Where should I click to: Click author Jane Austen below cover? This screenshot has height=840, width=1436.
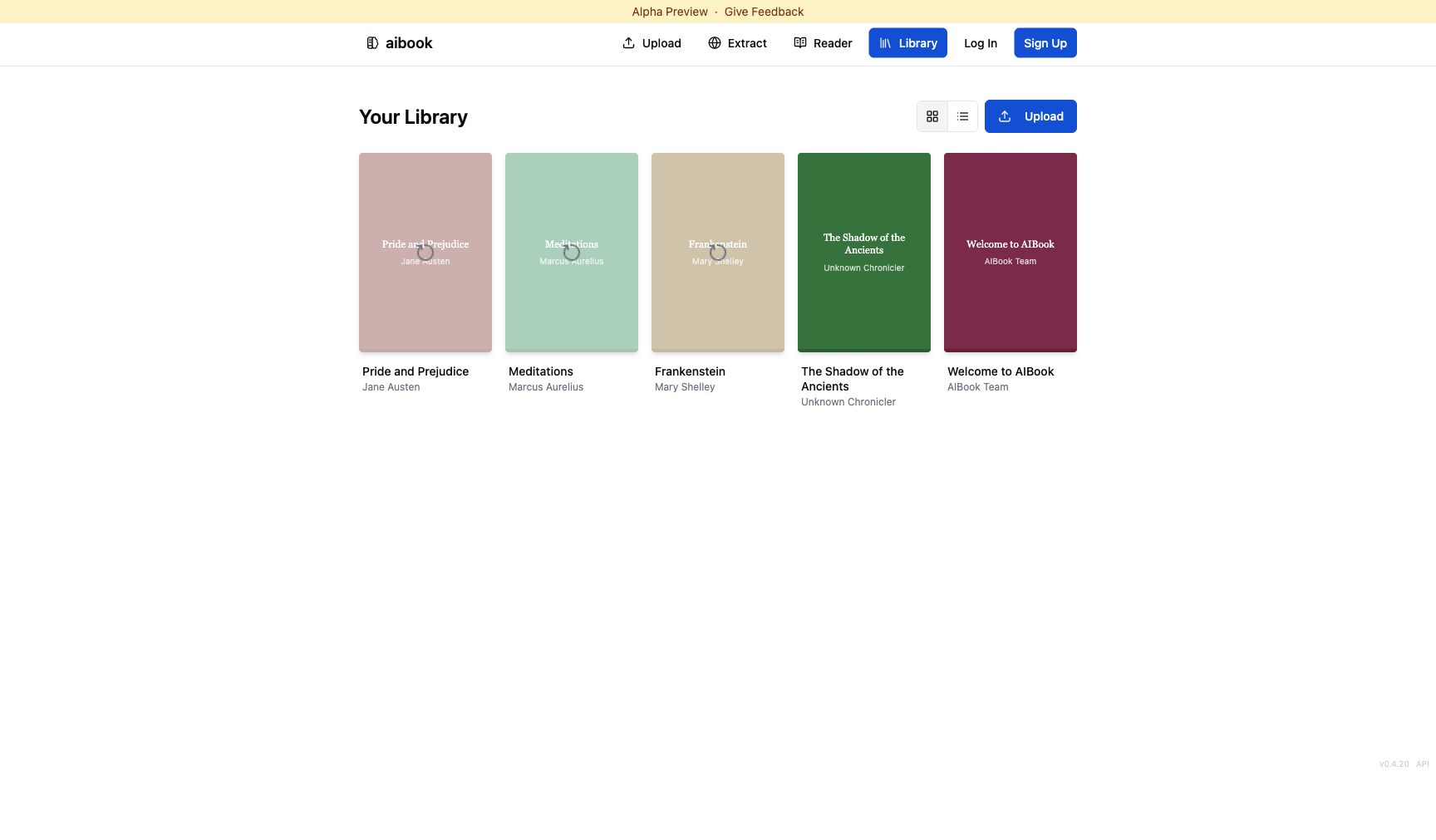(391, 387)
